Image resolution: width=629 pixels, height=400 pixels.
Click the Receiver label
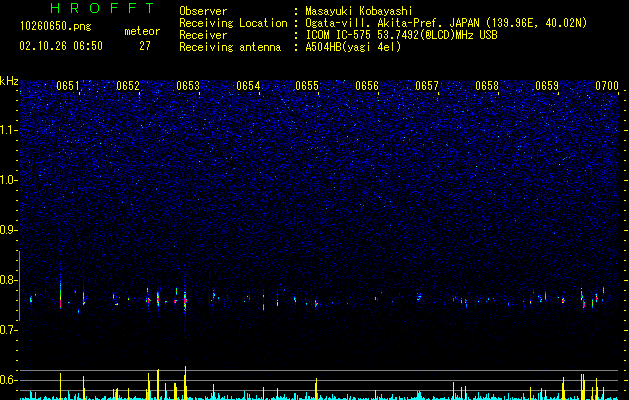pyautogui.click(x=203, y=35)
